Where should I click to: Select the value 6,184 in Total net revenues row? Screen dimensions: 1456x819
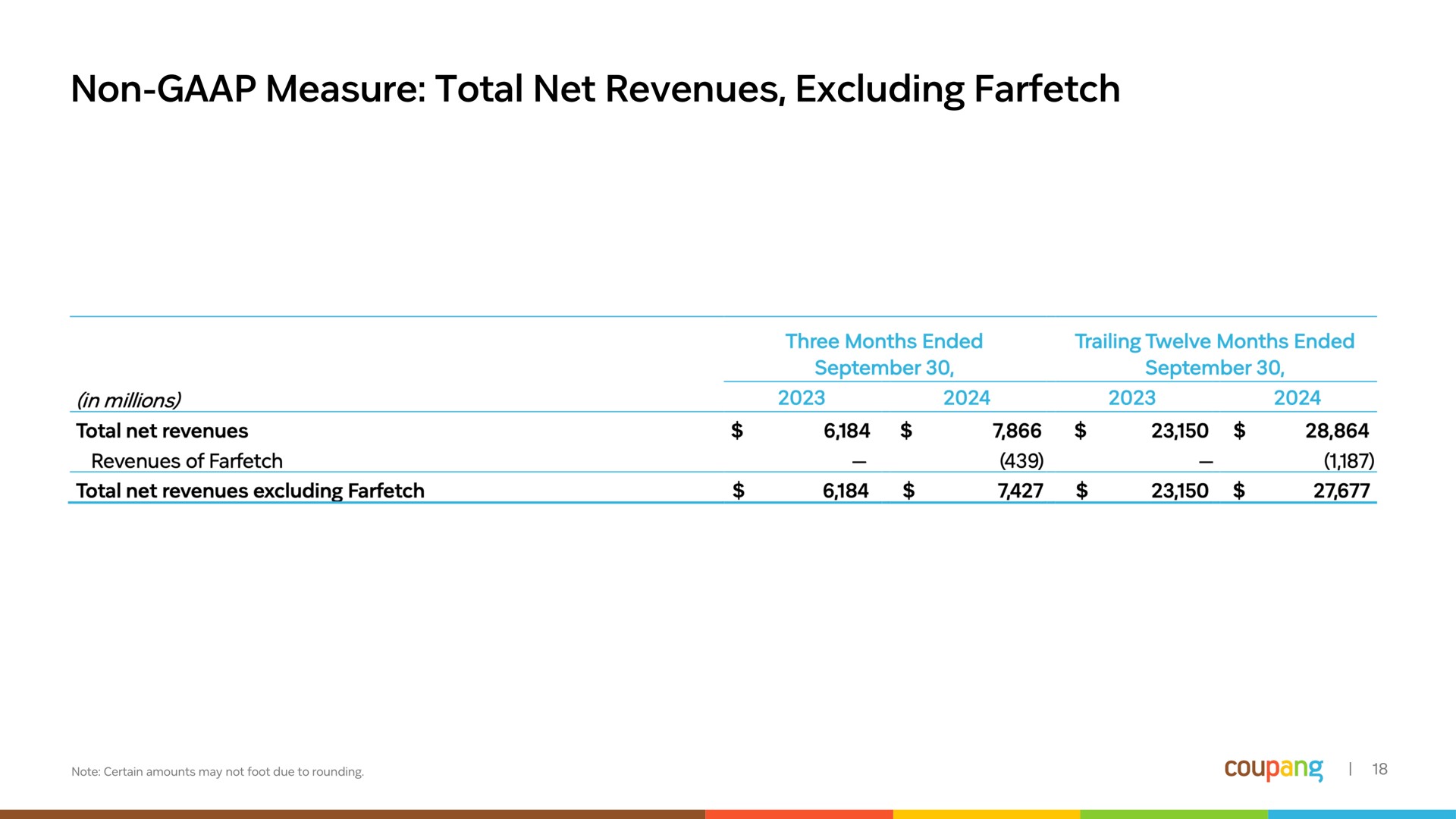pos(846,431)
